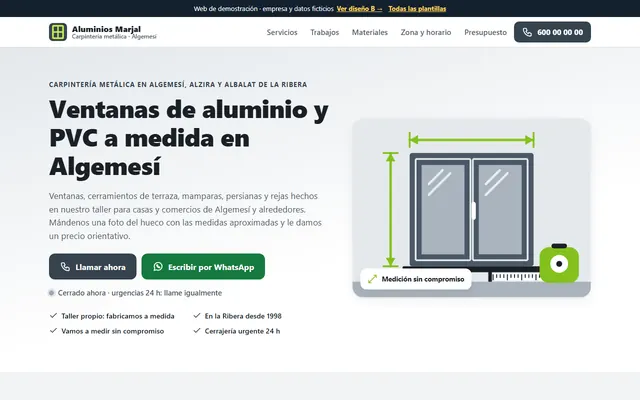Viewport: 640px width, 400px height.
Task: Open the Todas las plantillas link
Action: click(417, 9)
